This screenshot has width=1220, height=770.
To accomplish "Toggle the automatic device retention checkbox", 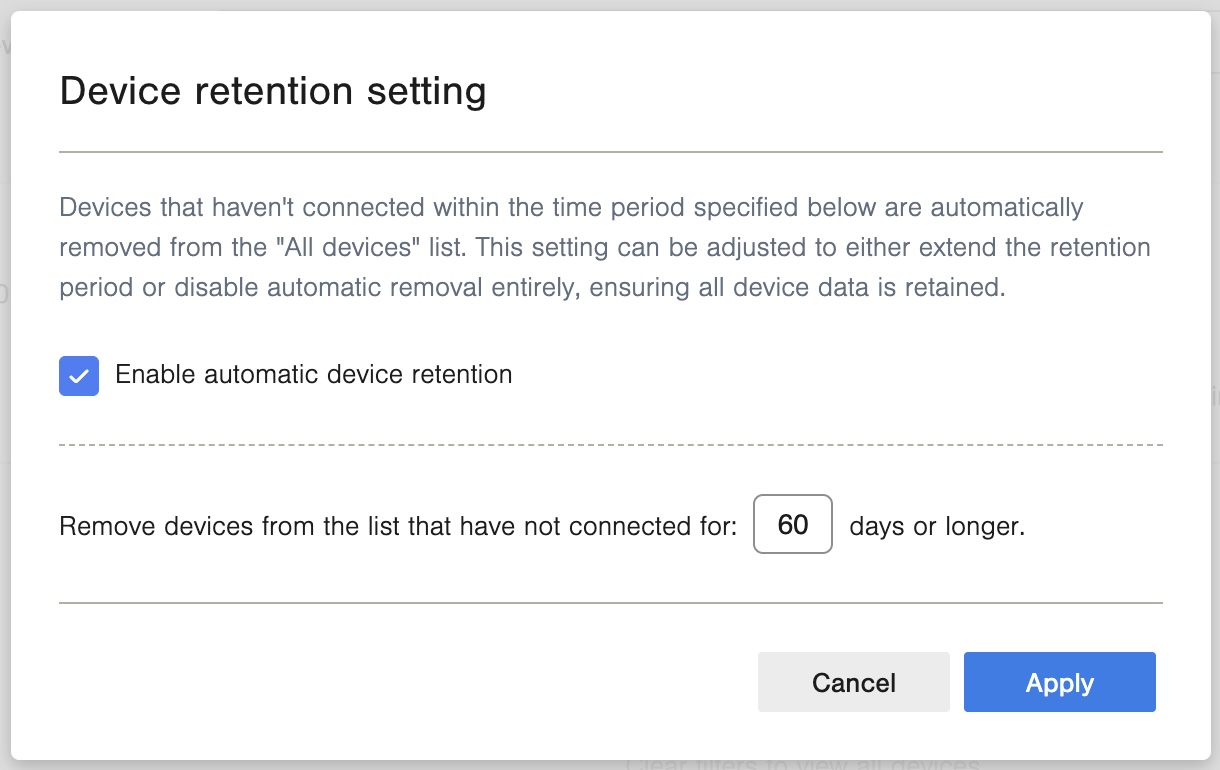I will tap(79, 376).
